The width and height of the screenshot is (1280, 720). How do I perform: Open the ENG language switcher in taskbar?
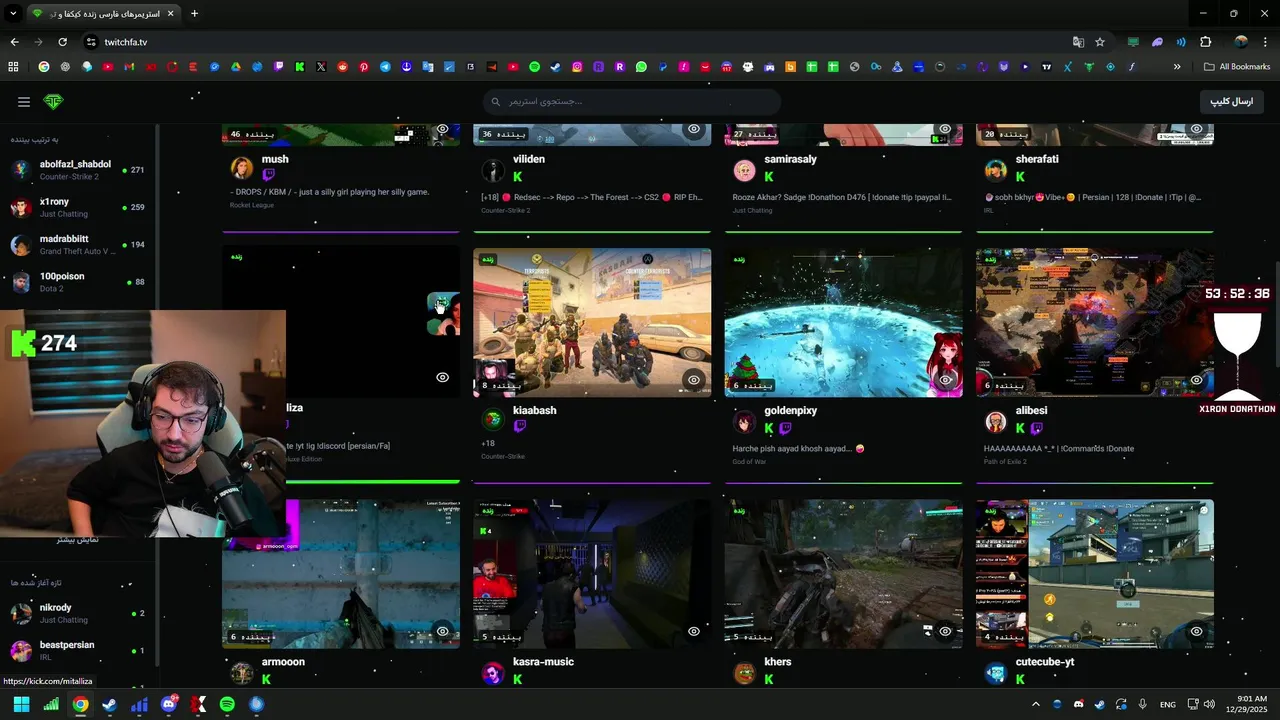1168,705
